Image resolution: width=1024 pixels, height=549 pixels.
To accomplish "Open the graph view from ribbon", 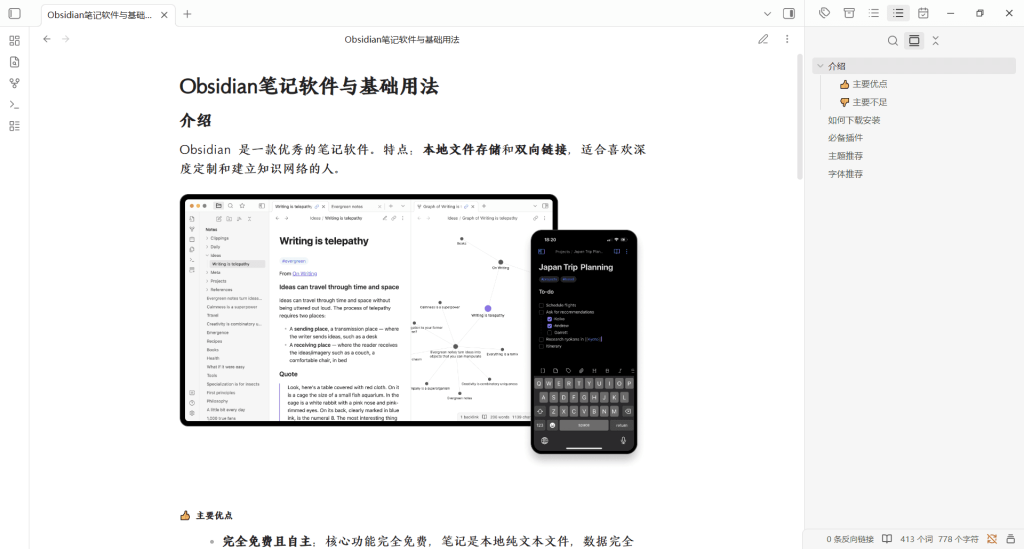I will [x=14, y=83].
